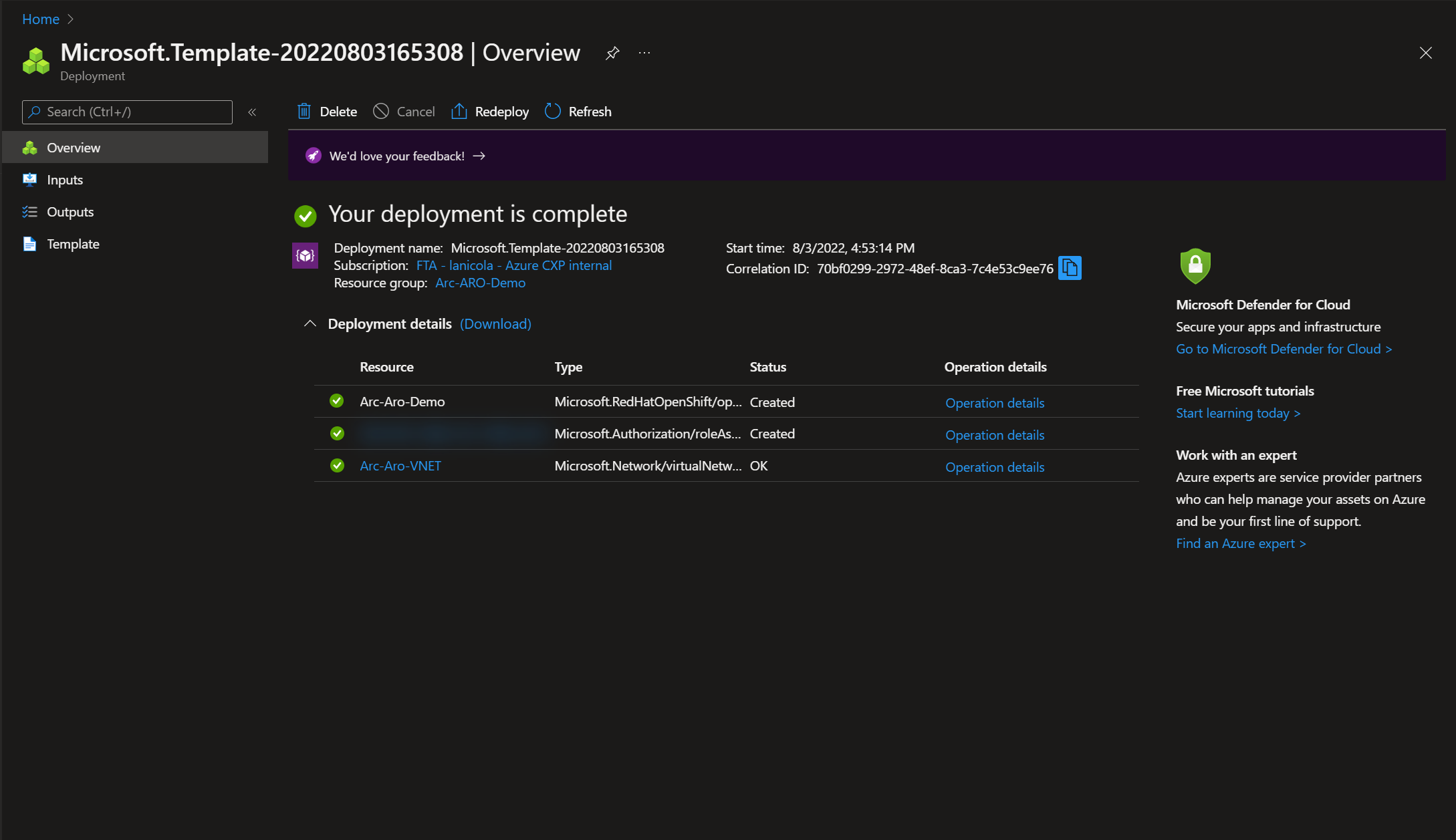Click the green check next to Arc-Aro-VNET
The image size is (1456, 840).
[x=337, y=465]
